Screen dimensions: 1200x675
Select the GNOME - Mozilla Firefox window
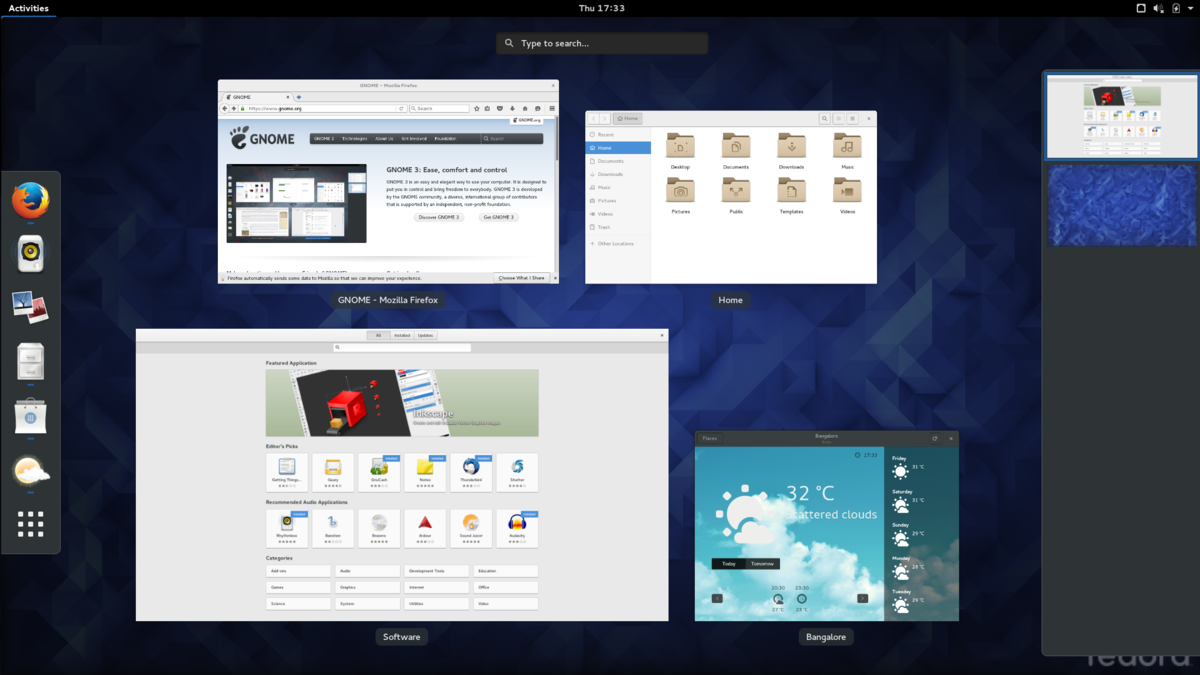pos(388,182)
